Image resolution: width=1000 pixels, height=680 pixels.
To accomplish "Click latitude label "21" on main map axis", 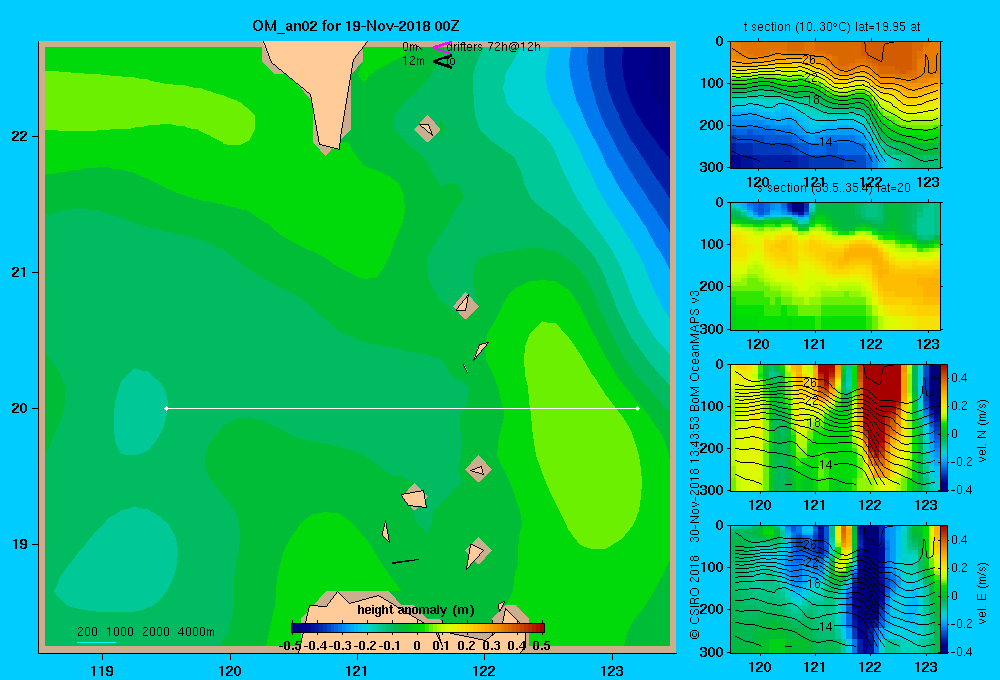I will click(x=20, y=272).
